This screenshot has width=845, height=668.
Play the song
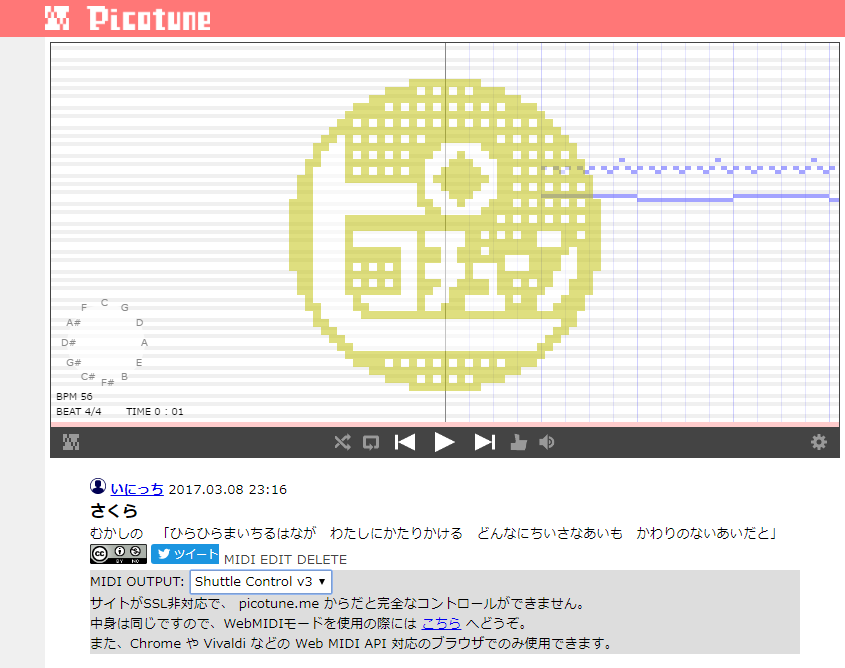(444, 442)
